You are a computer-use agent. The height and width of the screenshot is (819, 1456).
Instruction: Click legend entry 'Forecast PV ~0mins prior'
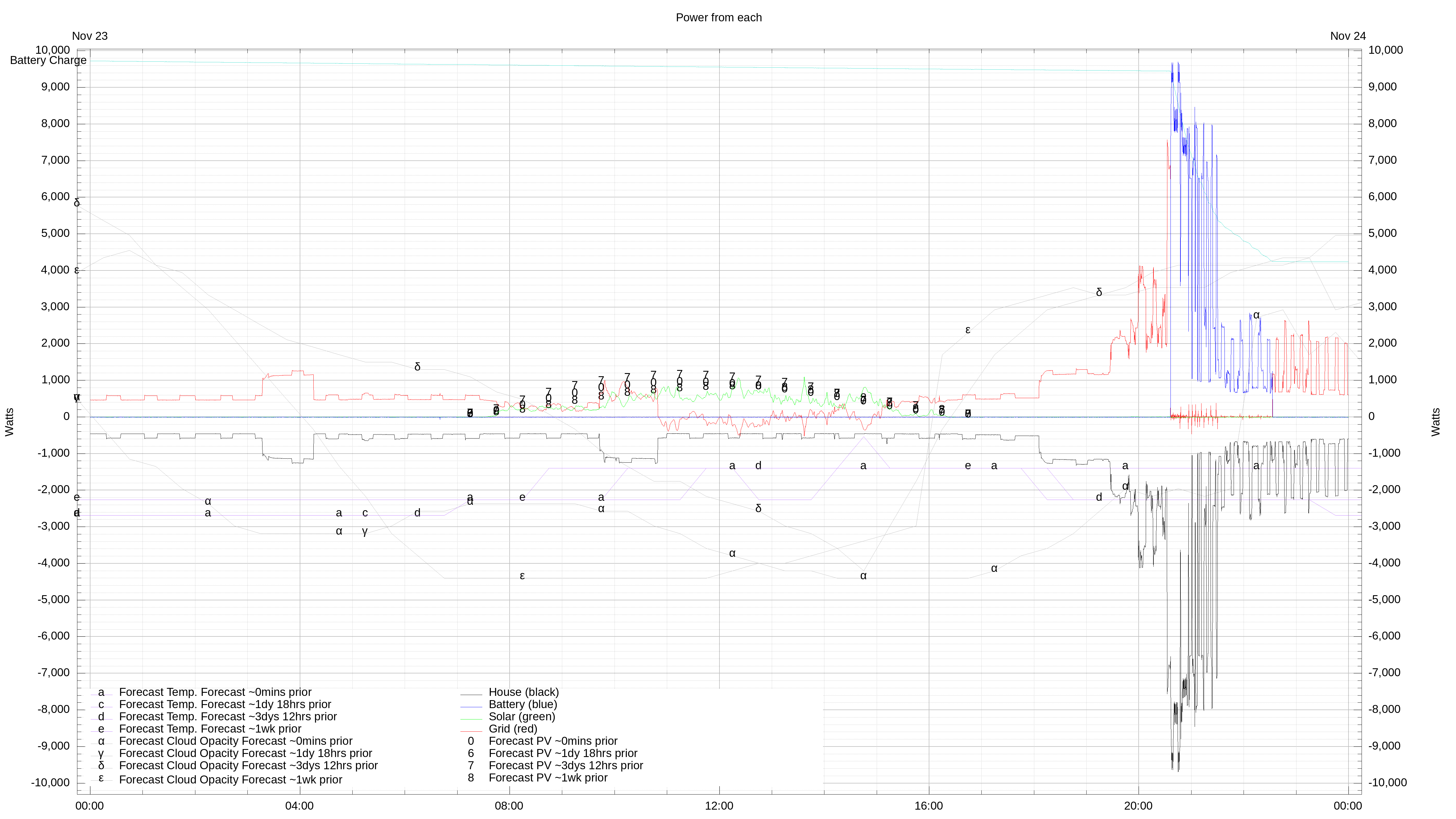coord(553,741)
